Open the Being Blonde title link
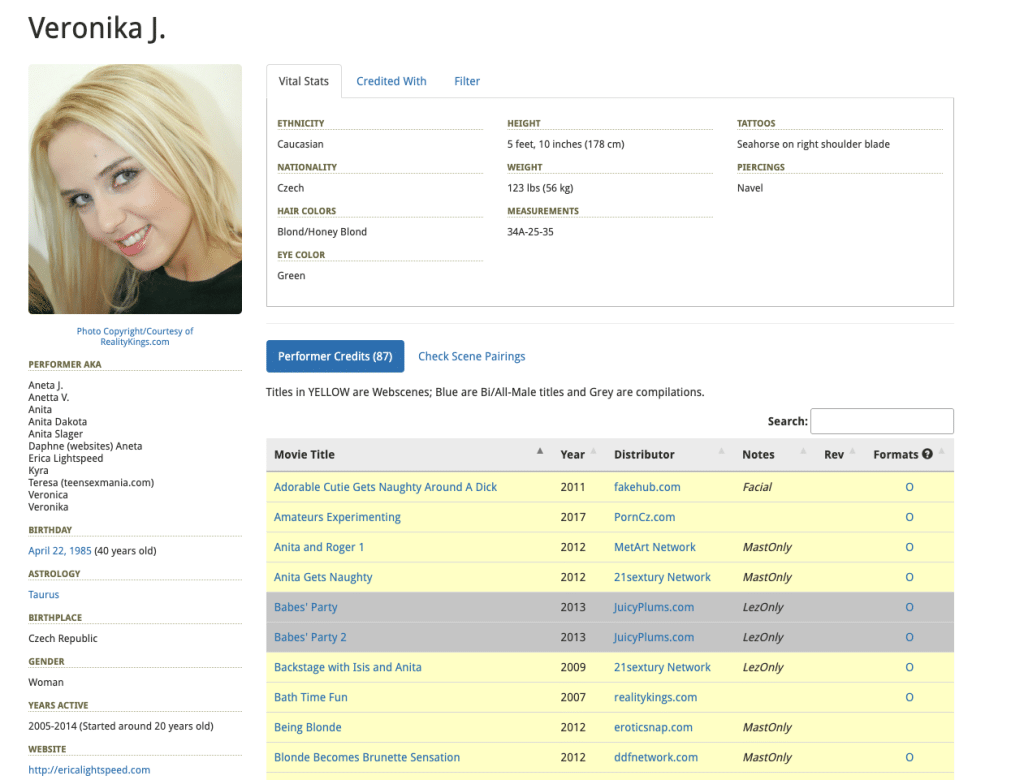The image size is (1024, 780). [308, 727]
